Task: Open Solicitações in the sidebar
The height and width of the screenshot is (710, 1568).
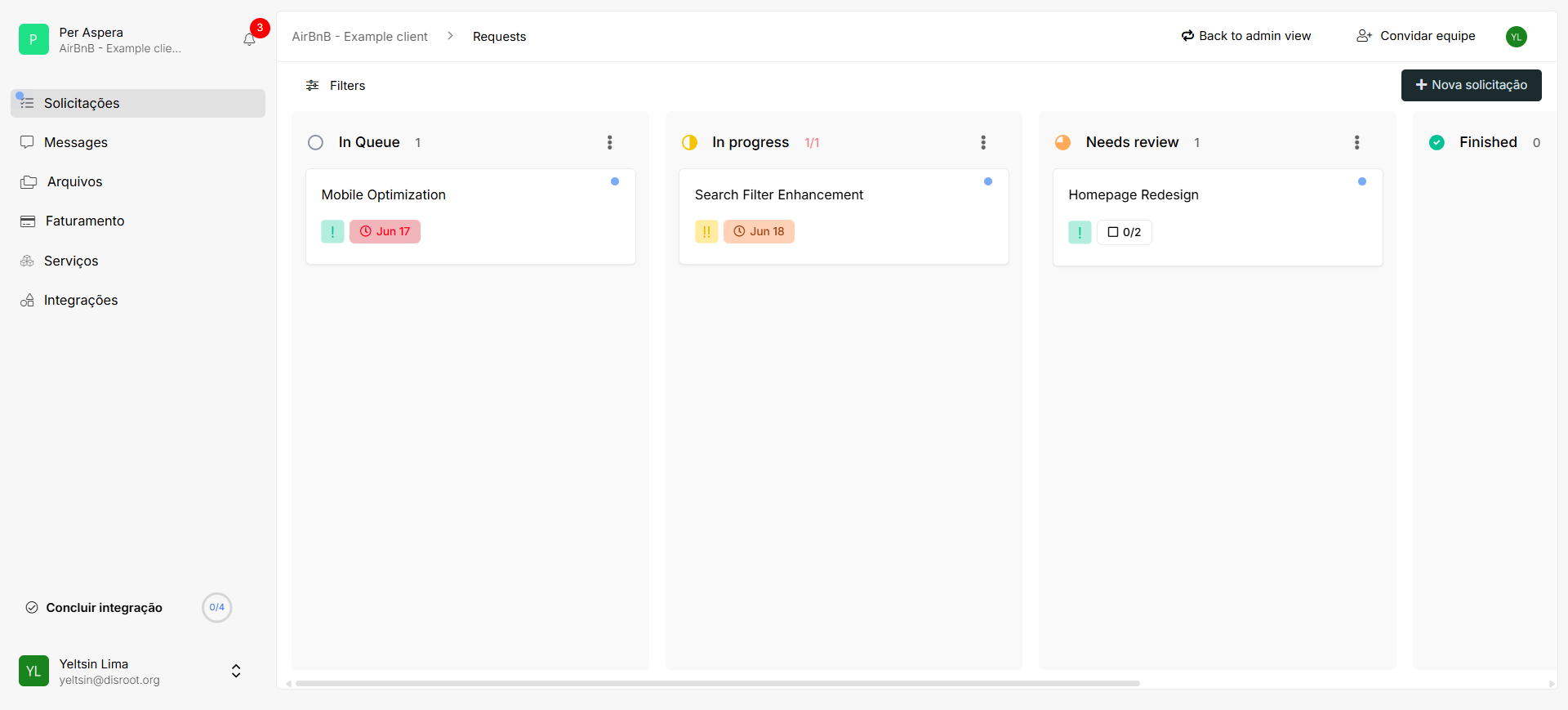Action: [x=138, y=103]
